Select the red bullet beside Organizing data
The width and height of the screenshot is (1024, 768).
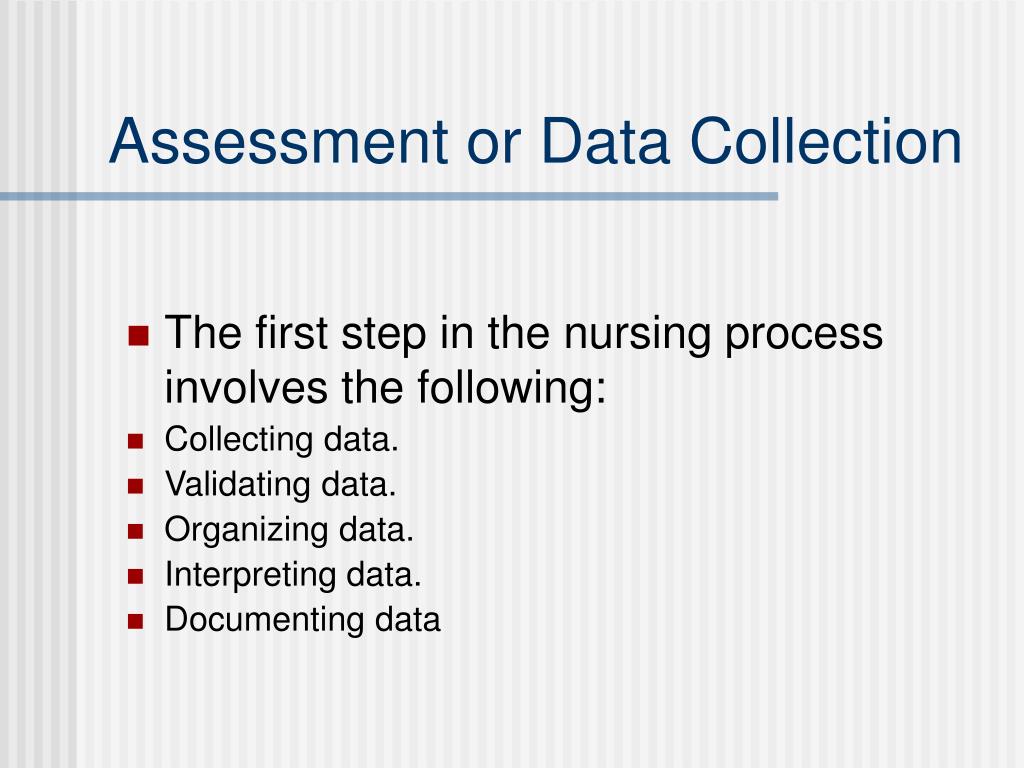(135, 531)
